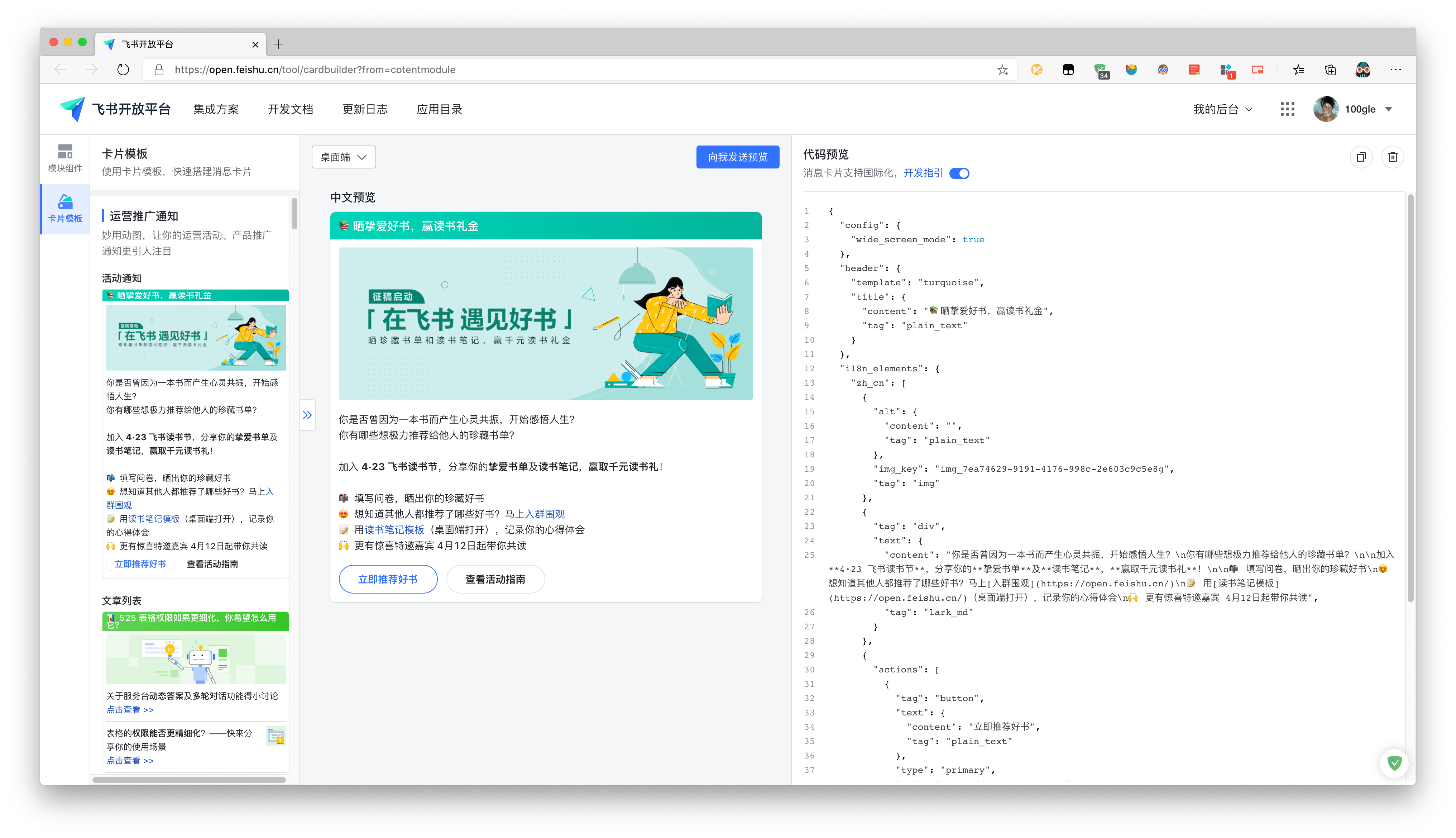View site info via the lock icon
Screen dimensions: 1456x838
pyautogui.click(x=159, y=70)
